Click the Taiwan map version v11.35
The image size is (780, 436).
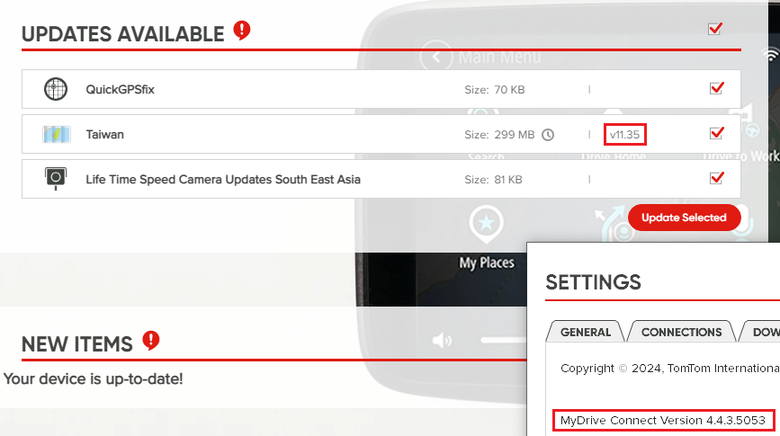click(x=625, y=135)
